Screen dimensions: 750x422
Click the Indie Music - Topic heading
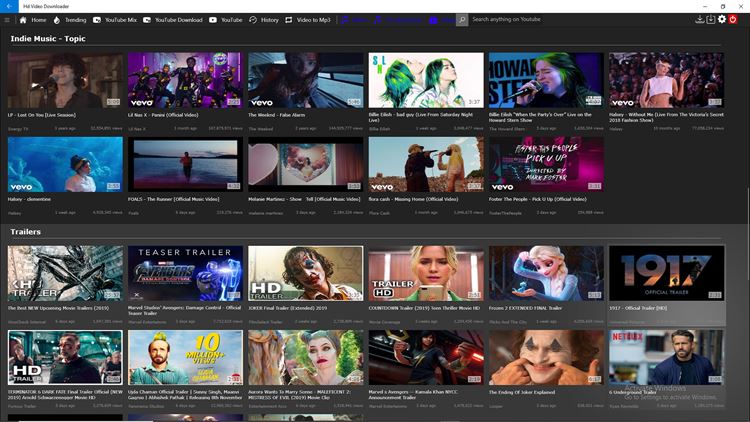pyautogui.click(x=48, y=39)
